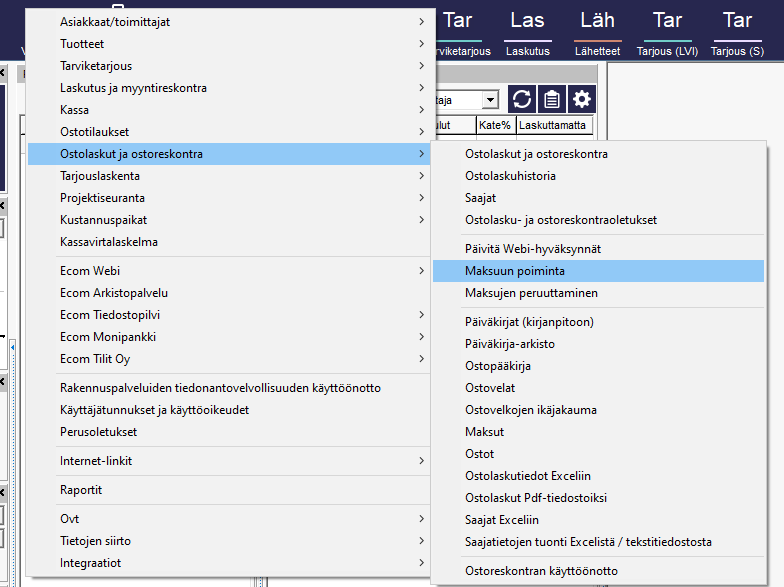Image resolution: width=784 pixels, height=587 pixels.
Task: Open the Laskutus module tile
Action: click(527, 31)
